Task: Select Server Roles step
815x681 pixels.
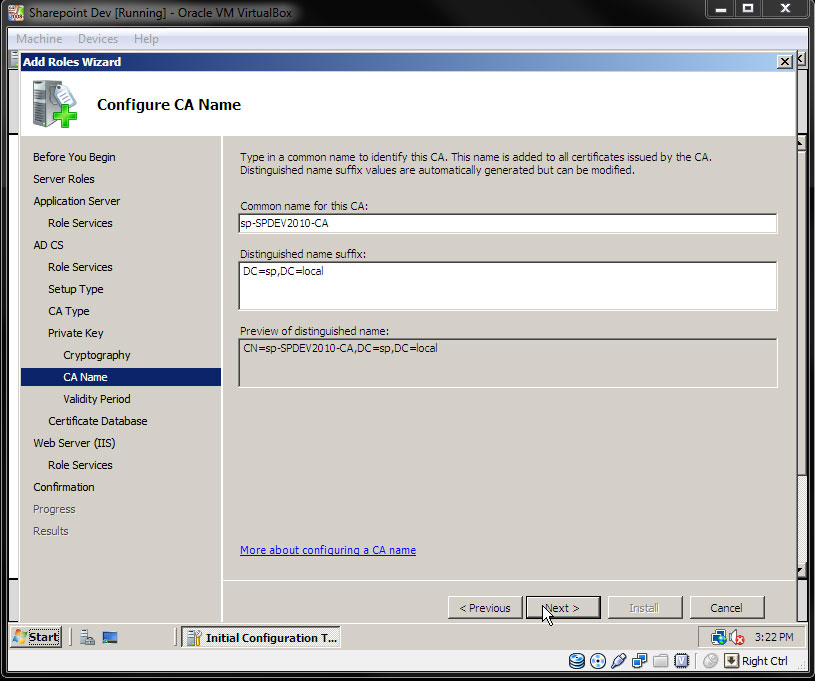Action: (64, 179)
